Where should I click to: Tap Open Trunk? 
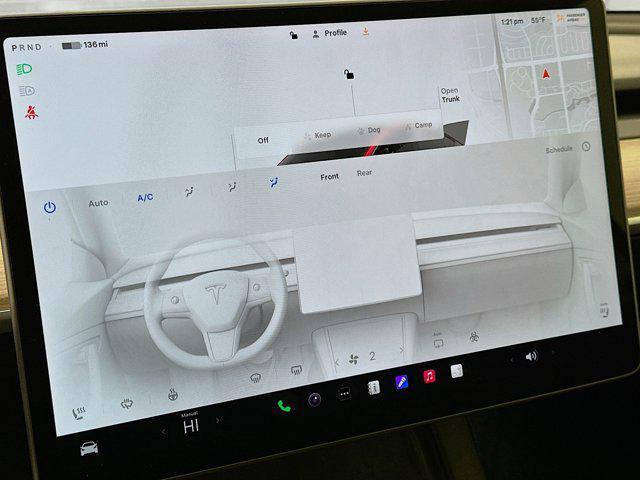[x=450, y=95]
